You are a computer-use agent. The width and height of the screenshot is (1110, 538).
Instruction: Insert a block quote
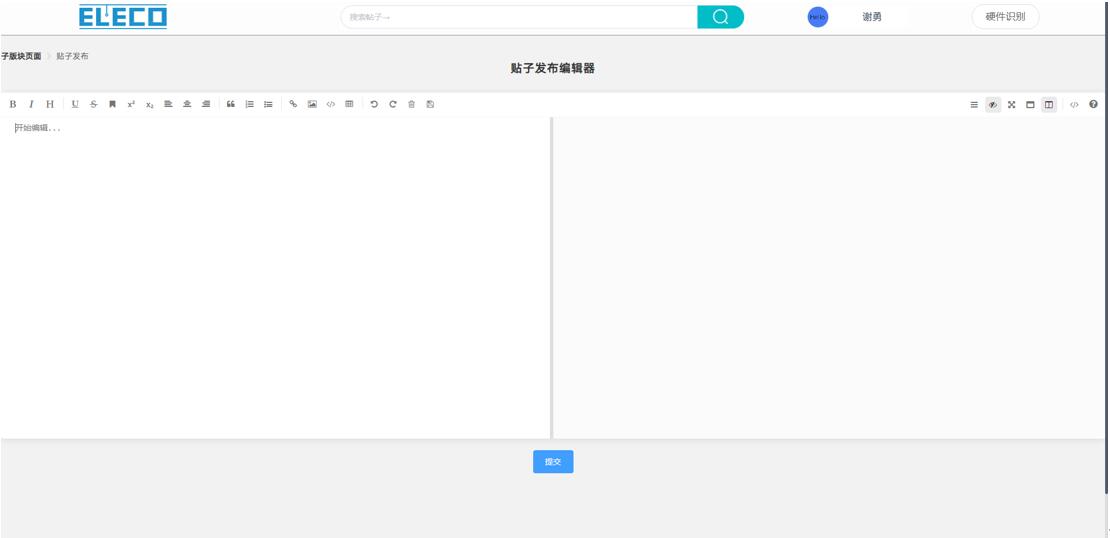231,104
